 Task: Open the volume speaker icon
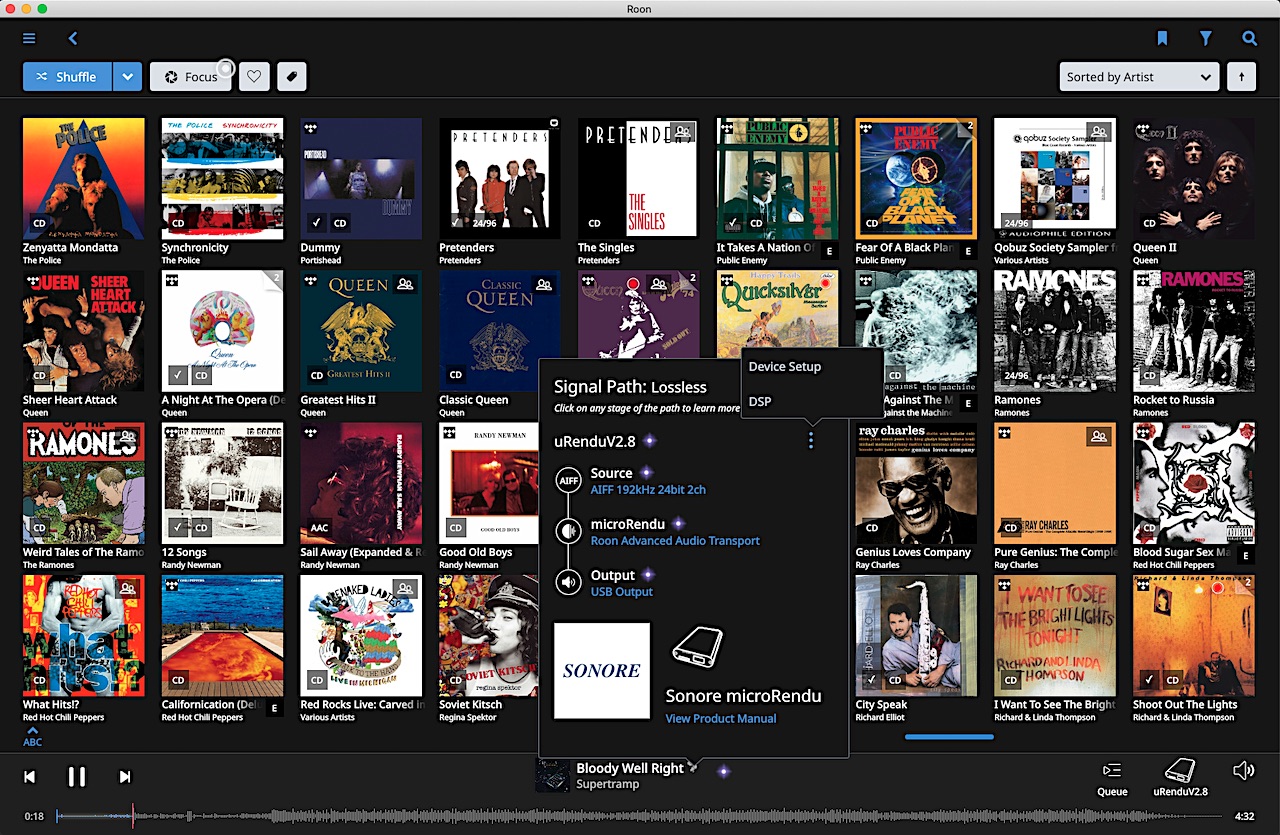click(x=1243, y=771)
